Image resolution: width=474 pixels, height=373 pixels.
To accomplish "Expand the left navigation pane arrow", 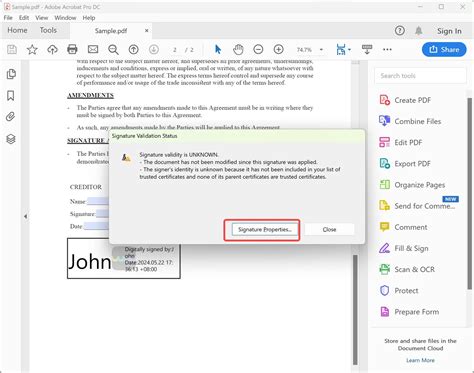I will [26, 216].
